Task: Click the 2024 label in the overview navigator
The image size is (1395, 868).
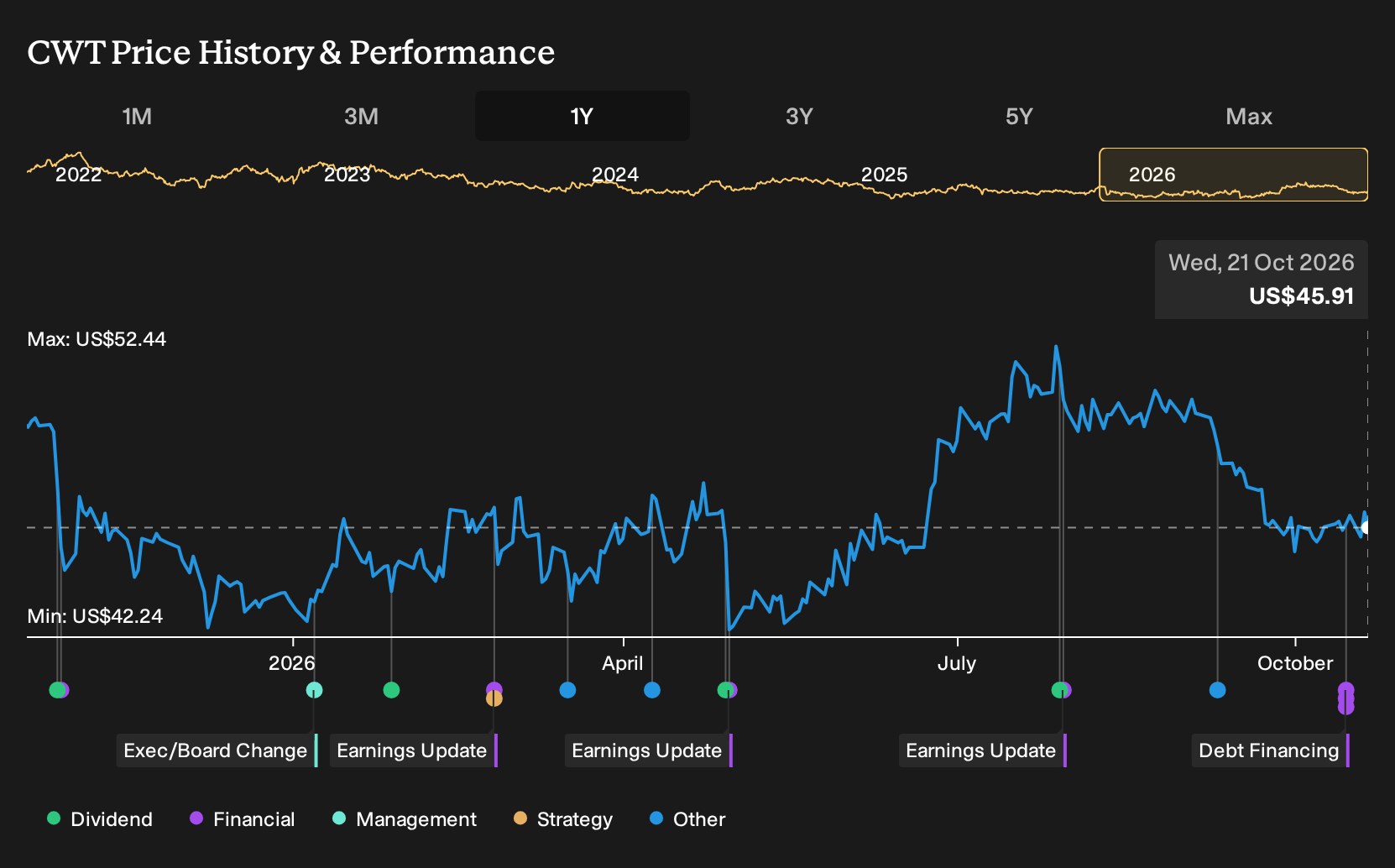Action: 615,175
